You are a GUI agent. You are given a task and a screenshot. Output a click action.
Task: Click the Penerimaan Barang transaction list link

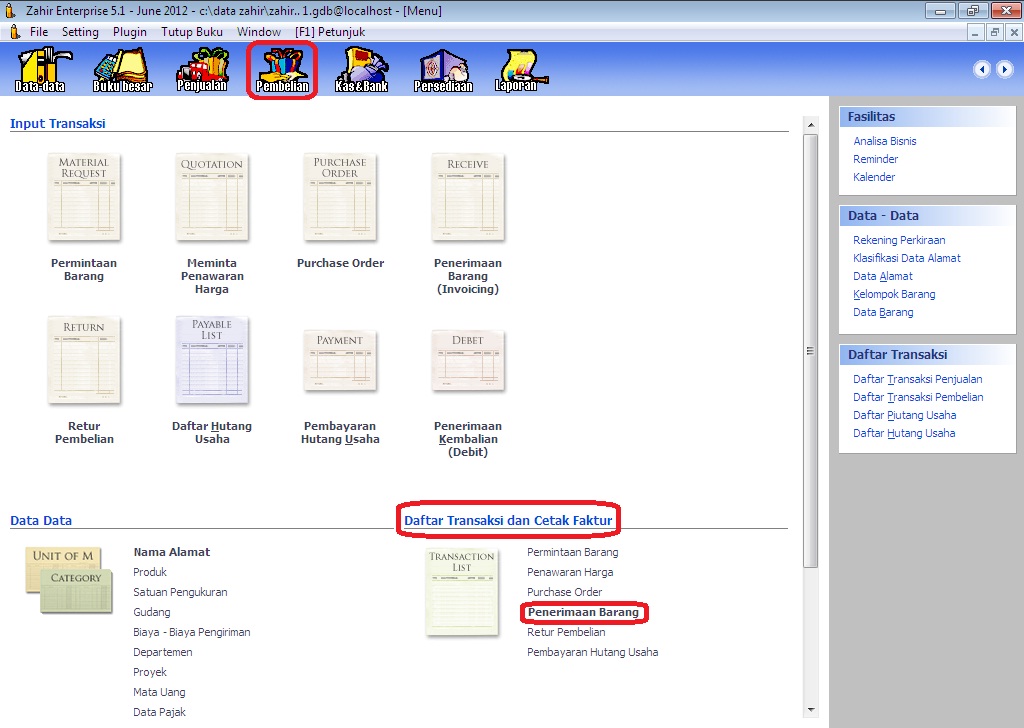583,612
